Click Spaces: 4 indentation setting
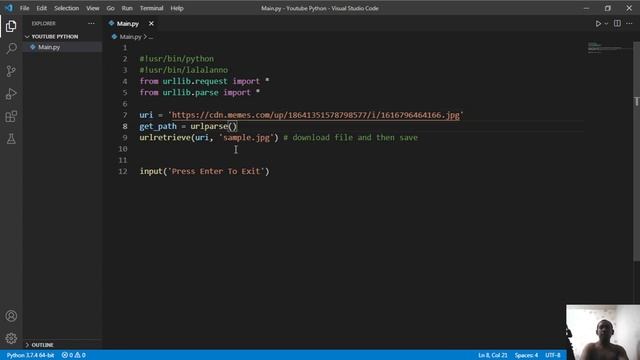This screenshot has width=640, height=360. click(526, 355)
